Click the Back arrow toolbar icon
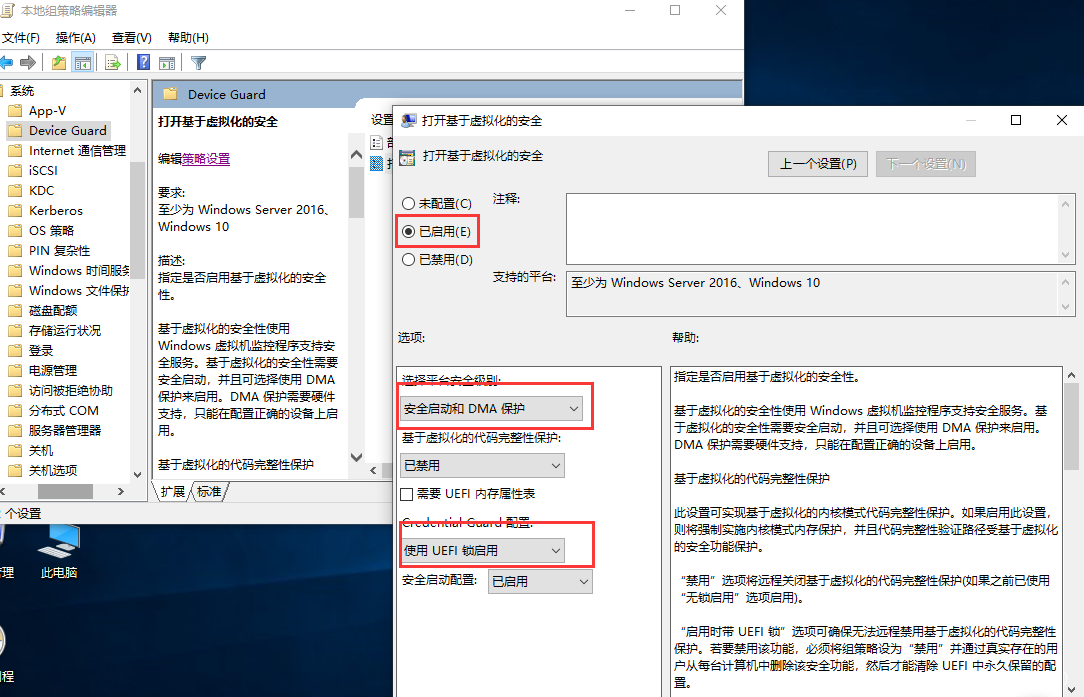Viewport: 1084px width, 697px height. click(6, 63)
